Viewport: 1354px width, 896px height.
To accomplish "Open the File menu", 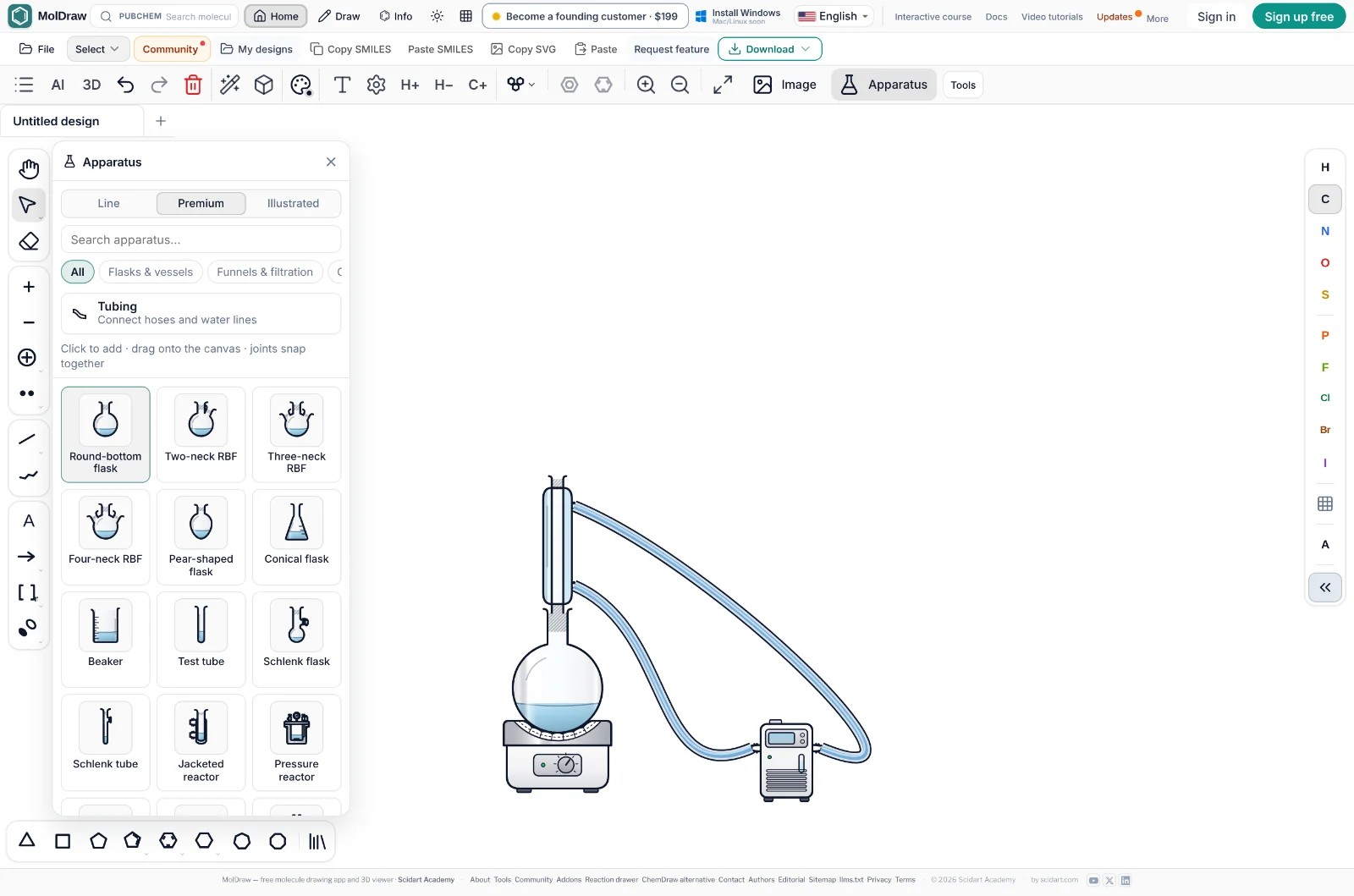I will click(x=37, y=49).
